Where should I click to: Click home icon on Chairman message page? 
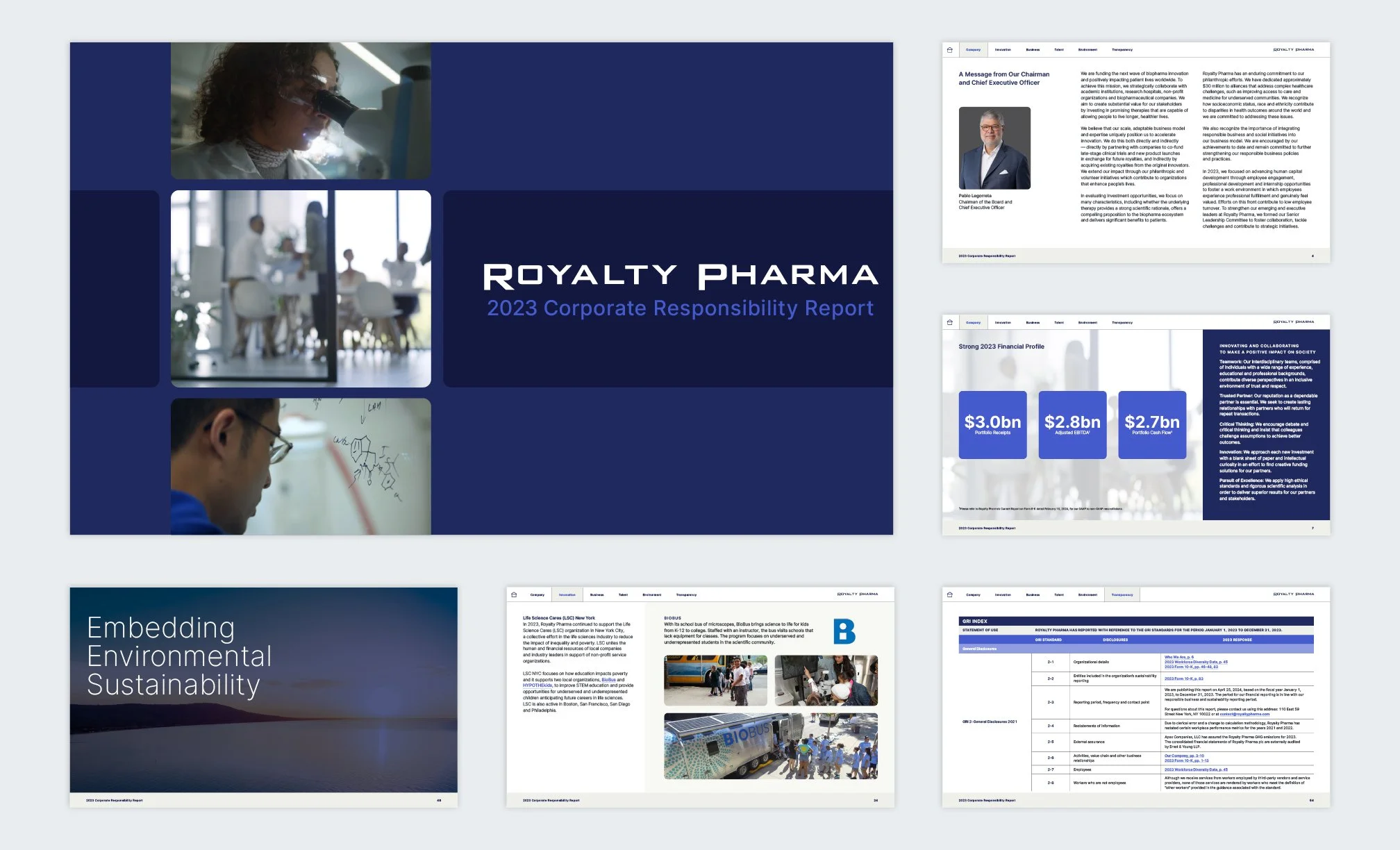[x=950, y=50]
